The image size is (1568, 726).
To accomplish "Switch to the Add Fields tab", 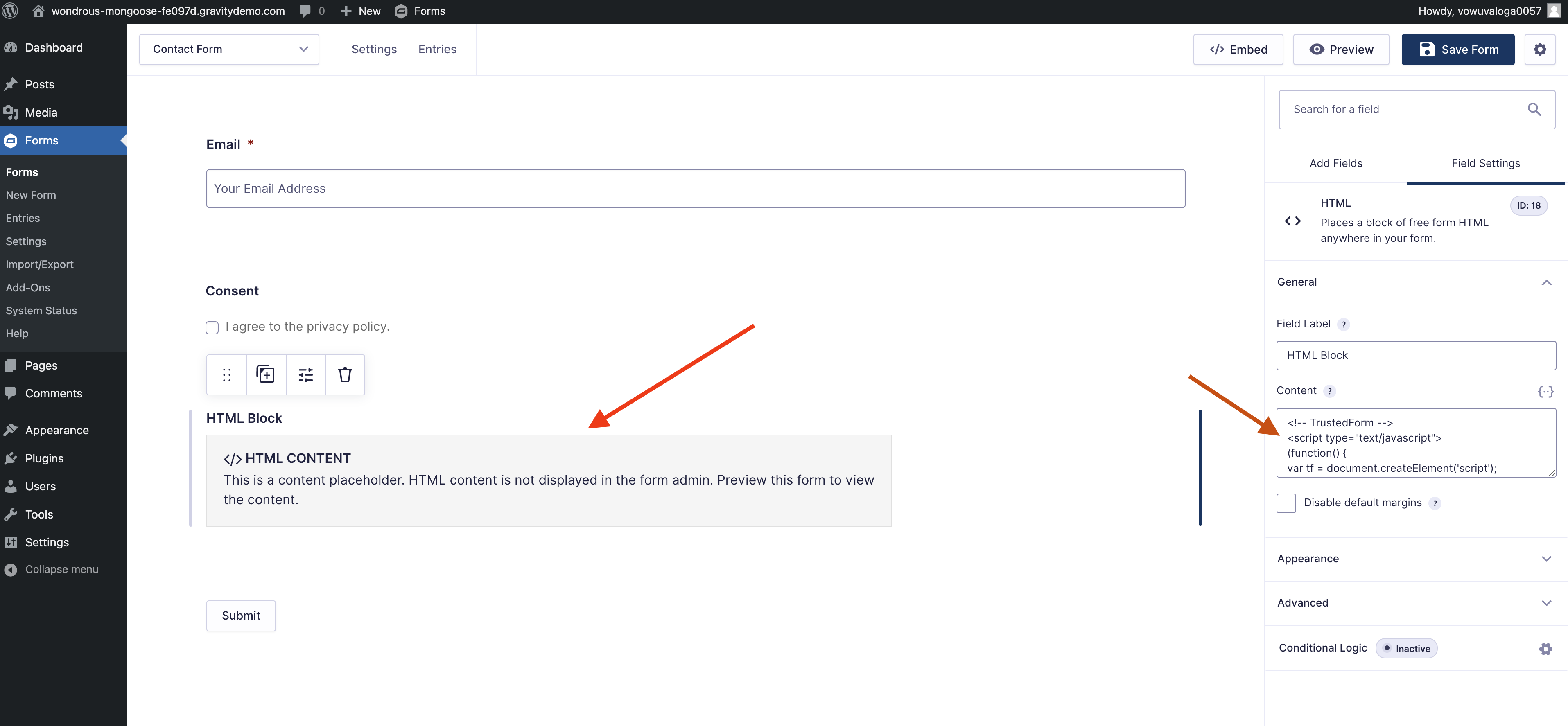I will point(1335,163).
